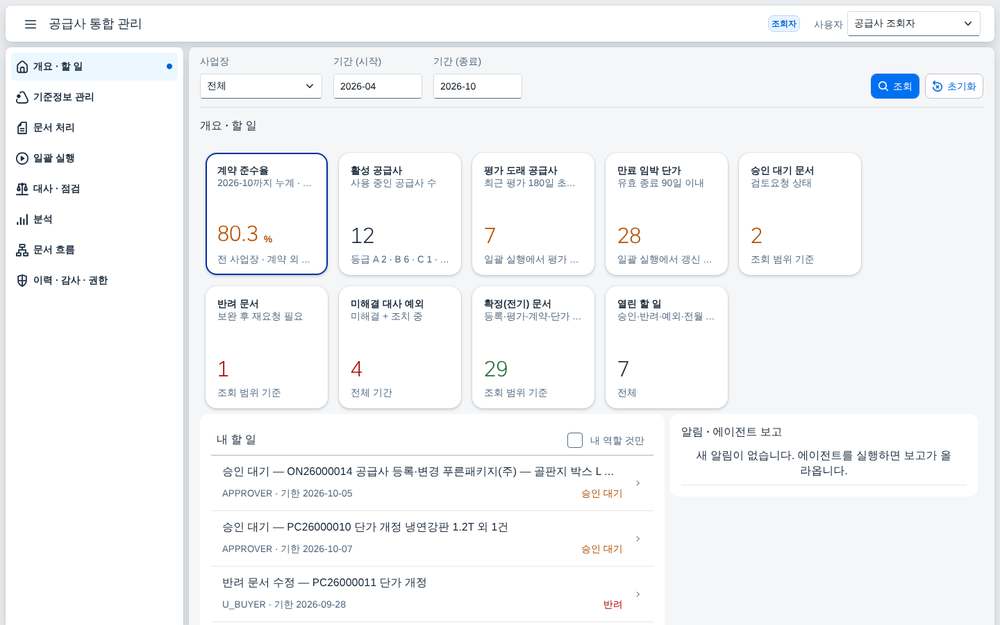Click the 기간 (종료) field 2026-10
1000x625 pixels.
[x=478, y=86]
